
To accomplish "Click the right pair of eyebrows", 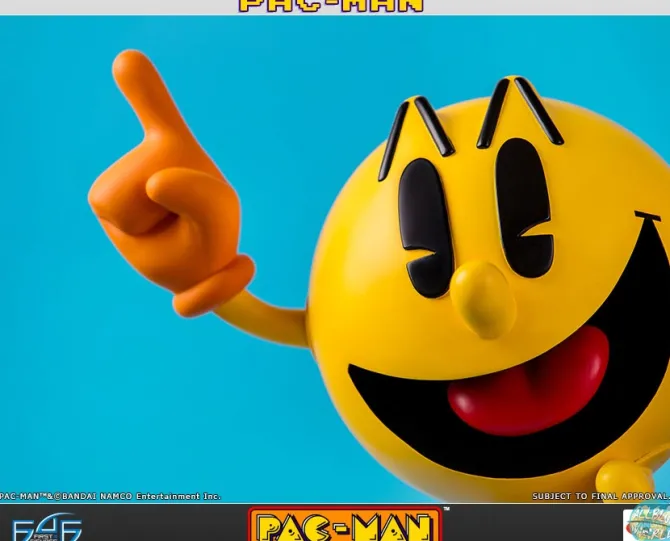I will pyautogui.click(x=520, y=108).
